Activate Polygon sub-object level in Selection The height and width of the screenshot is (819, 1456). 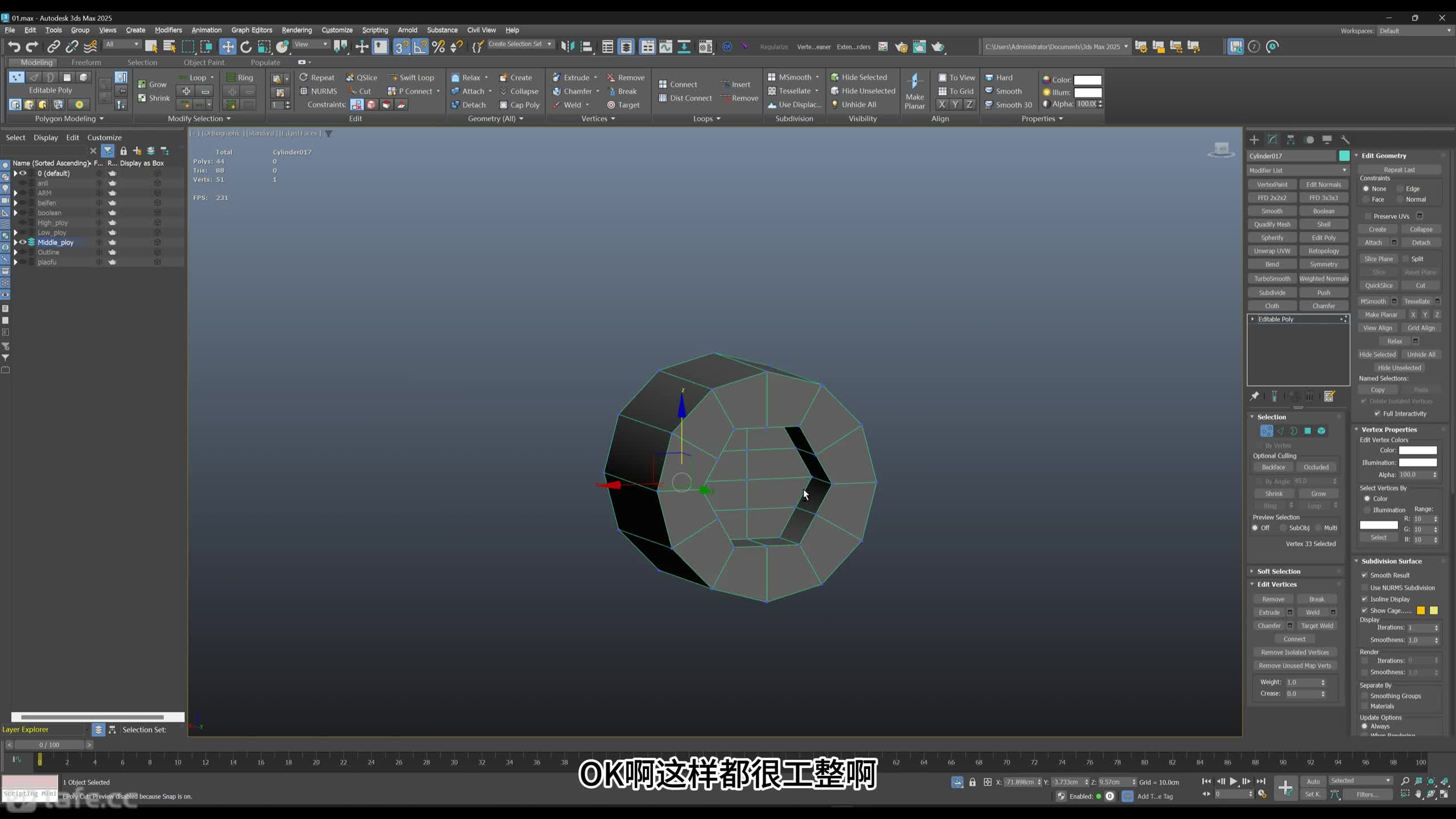[x=1308, y=431]
